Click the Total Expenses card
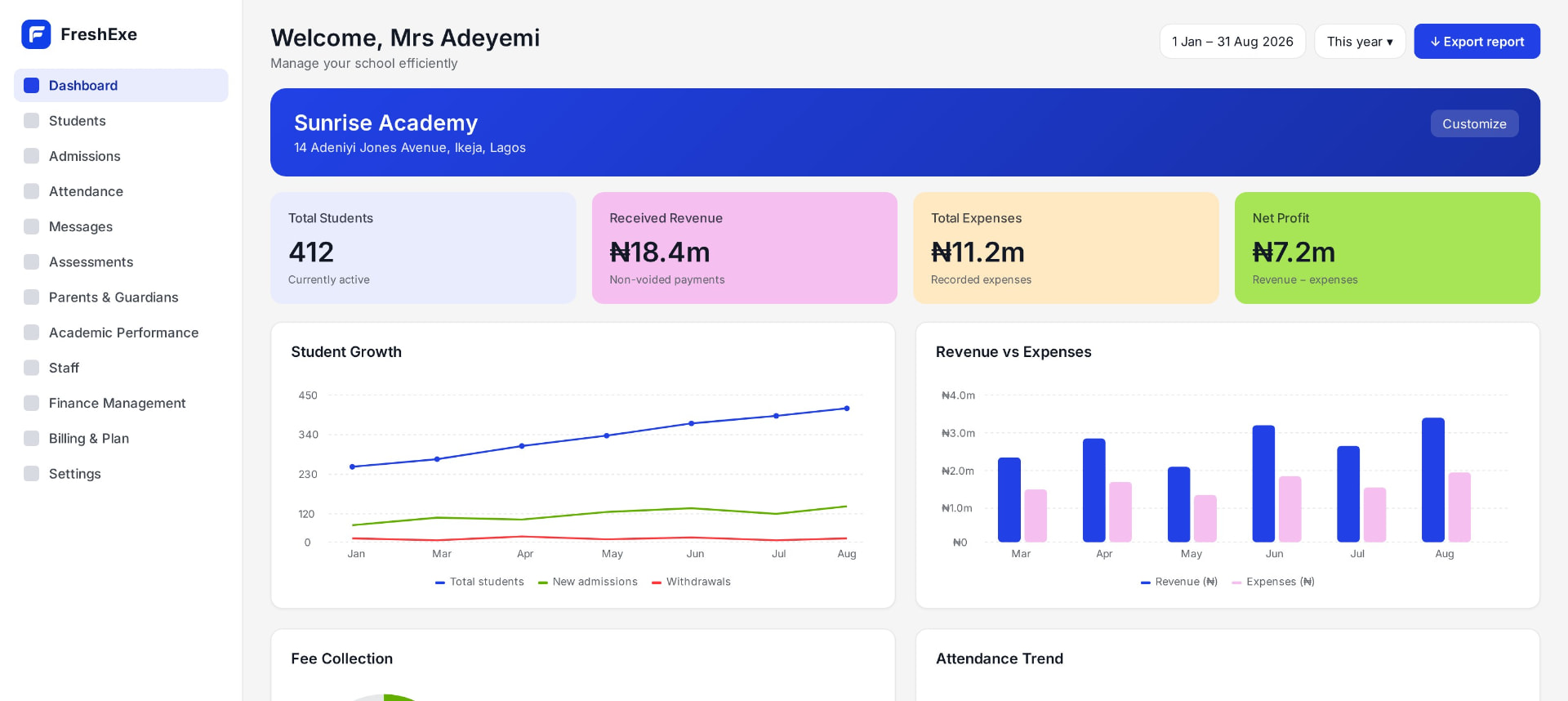 coord(1066,248)
